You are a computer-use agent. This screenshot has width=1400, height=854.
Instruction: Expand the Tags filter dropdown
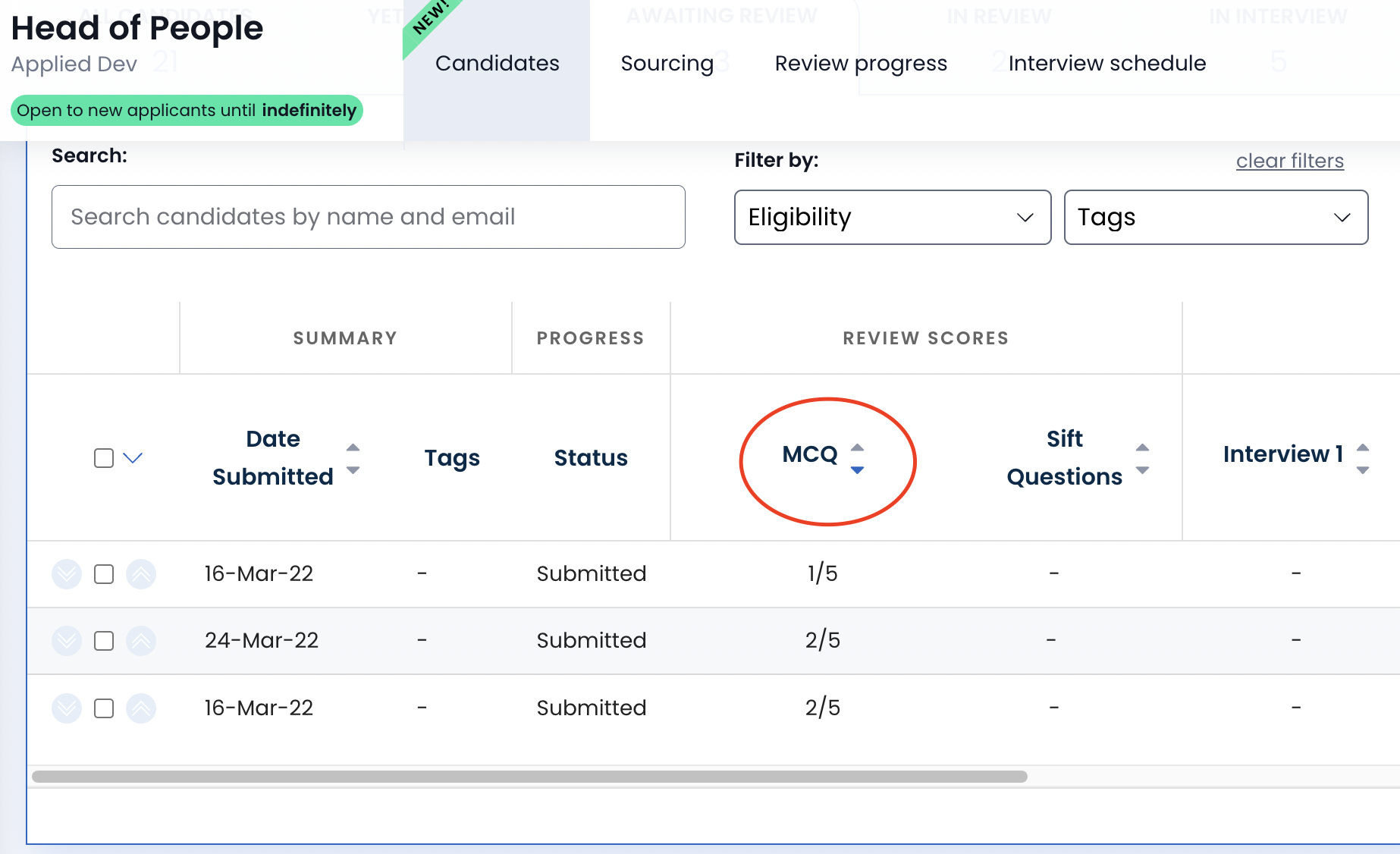coord(1215,218)
